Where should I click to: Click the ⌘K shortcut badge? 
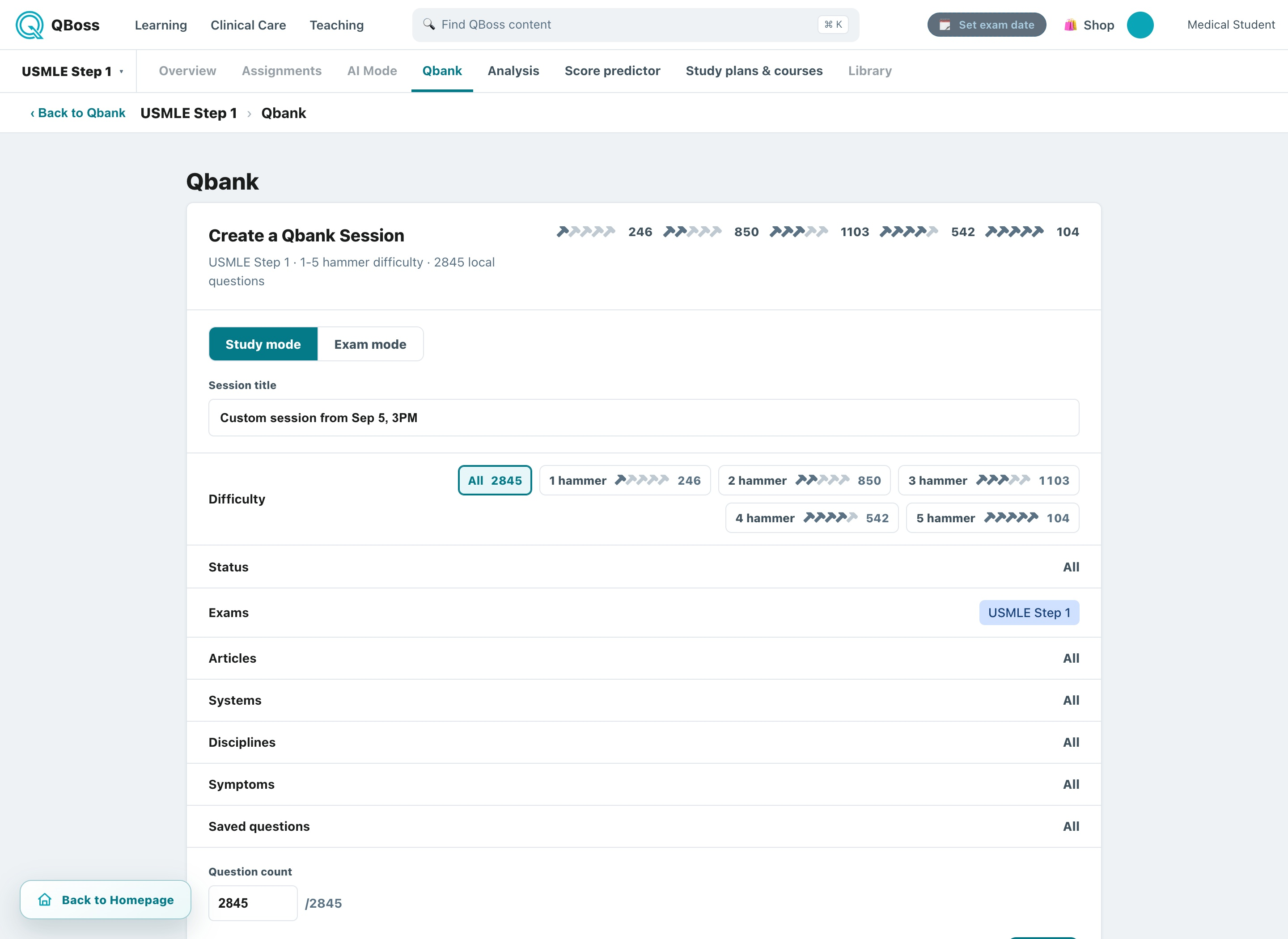pos(833,25)
